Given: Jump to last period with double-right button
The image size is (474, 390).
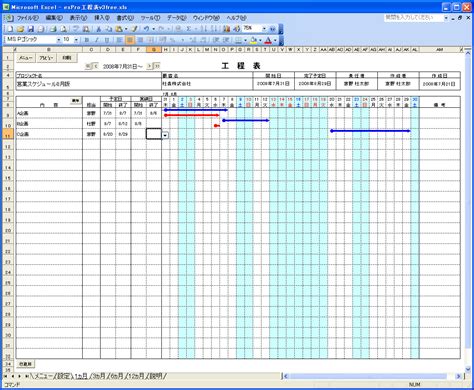Looking at the screenshot, I should click(157, 66).
